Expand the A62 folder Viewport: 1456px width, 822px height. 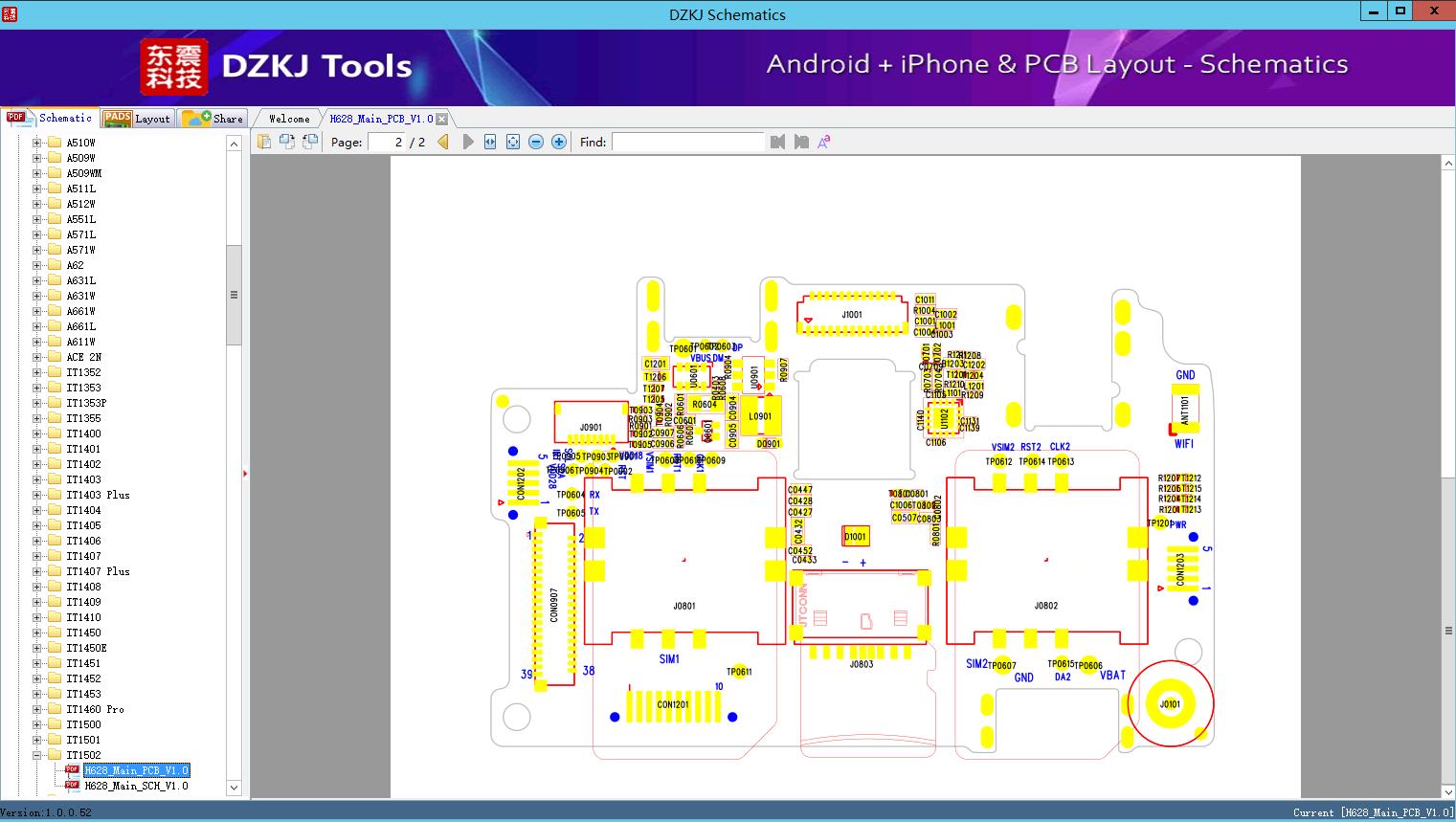37,265
